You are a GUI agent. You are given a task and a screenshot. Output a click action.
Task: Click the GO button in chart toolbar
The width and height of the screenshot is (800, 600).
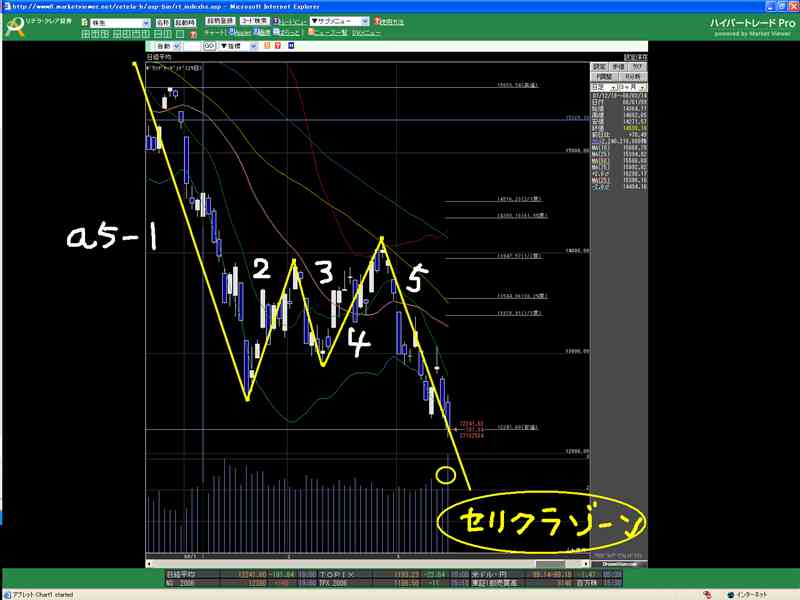210,46
